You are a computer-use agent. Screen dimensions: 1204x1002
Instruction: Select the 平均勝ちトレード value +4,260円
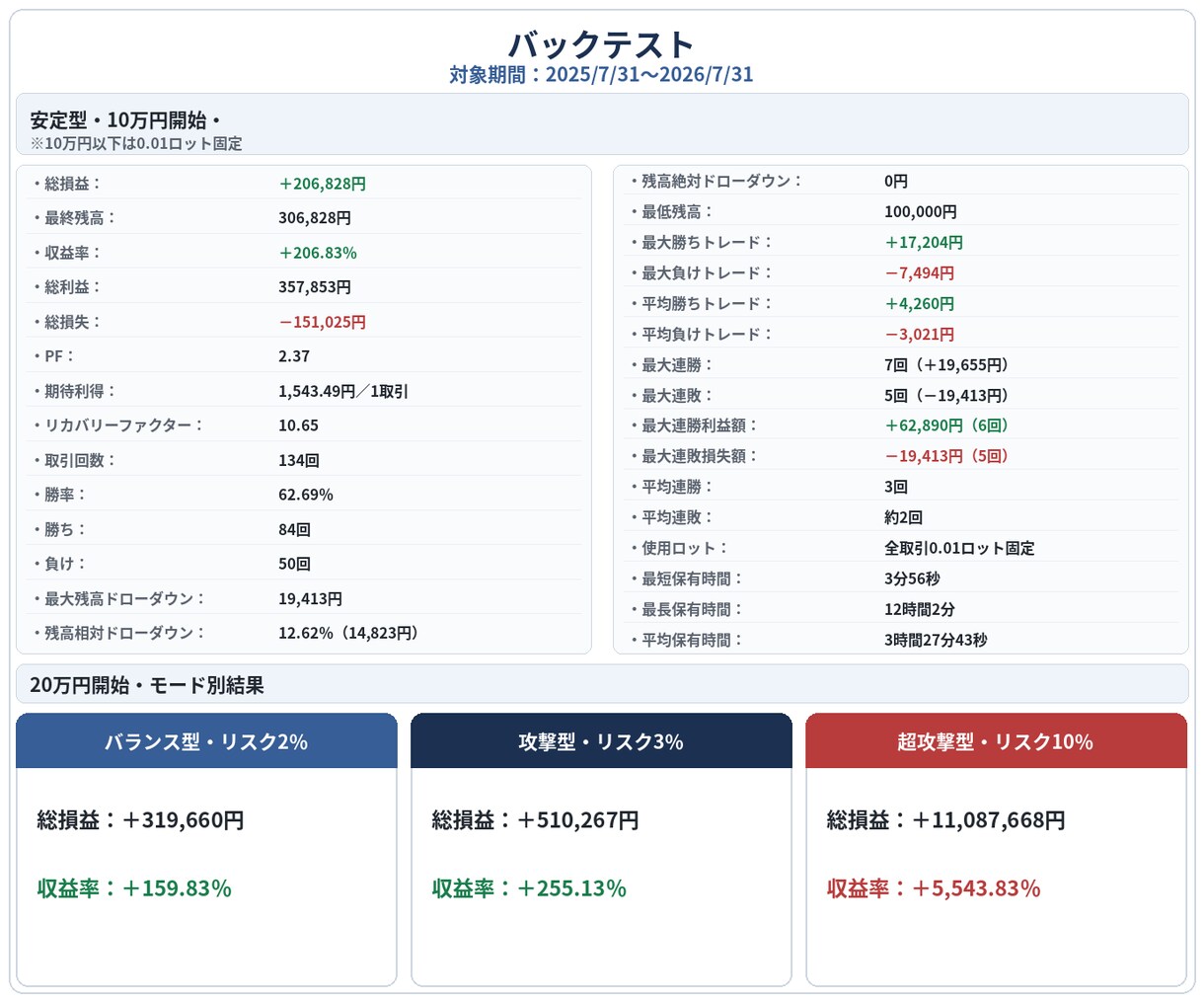pos(920,303)
